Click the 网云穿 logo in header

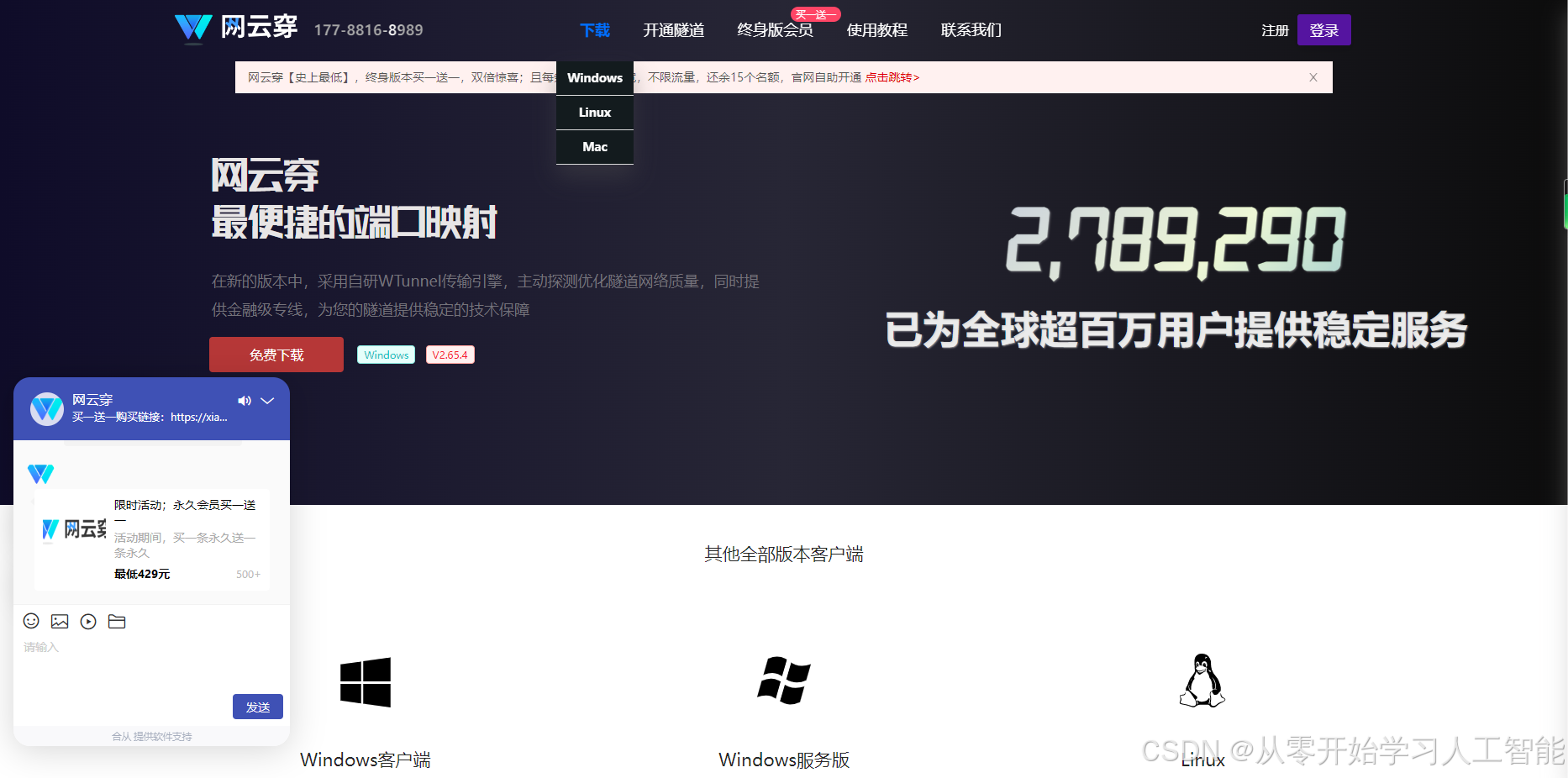tap(236, 28)
